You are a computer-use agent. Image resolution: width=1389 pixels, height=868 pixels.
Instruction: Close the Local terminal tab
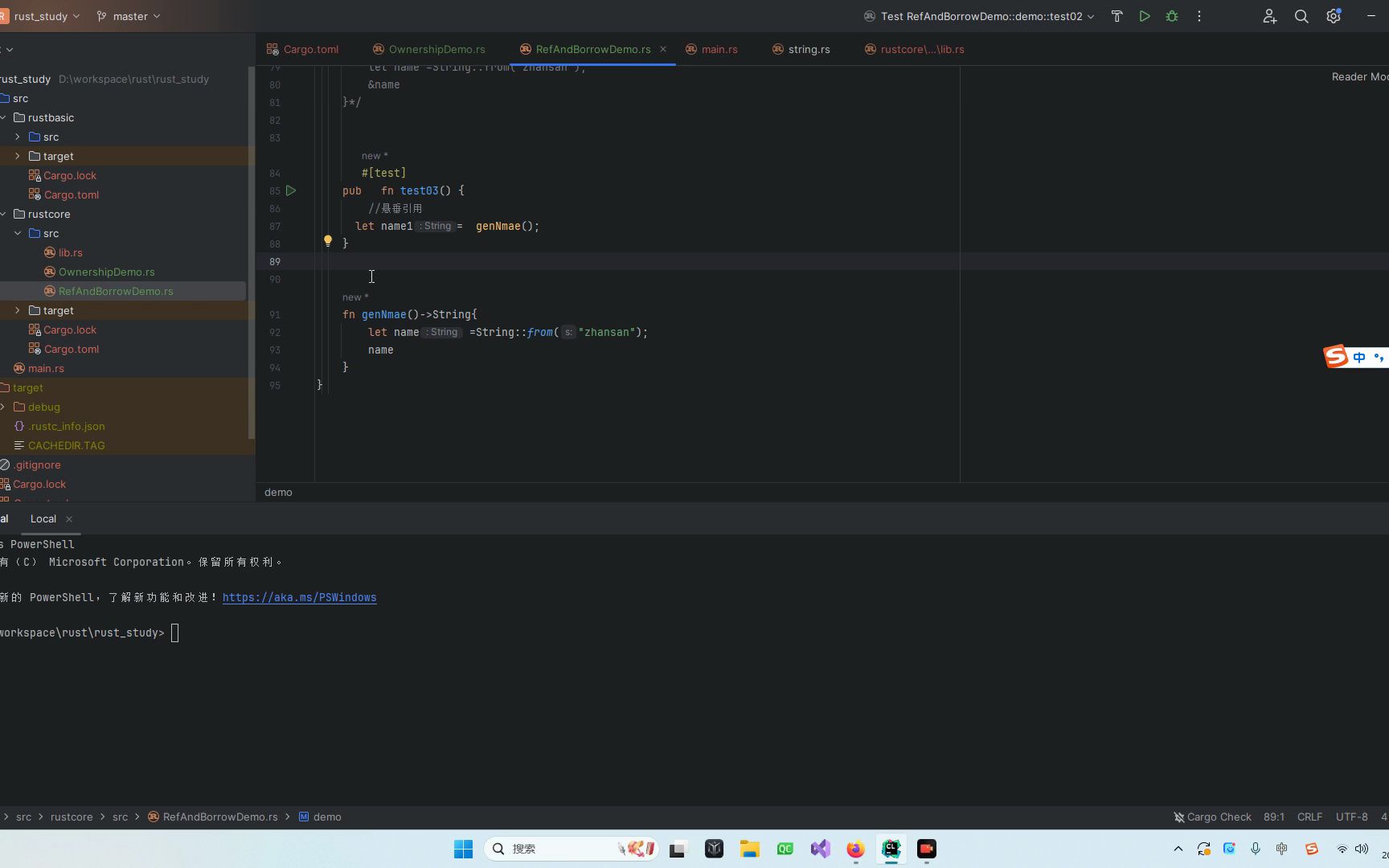[x=69, y=519]
